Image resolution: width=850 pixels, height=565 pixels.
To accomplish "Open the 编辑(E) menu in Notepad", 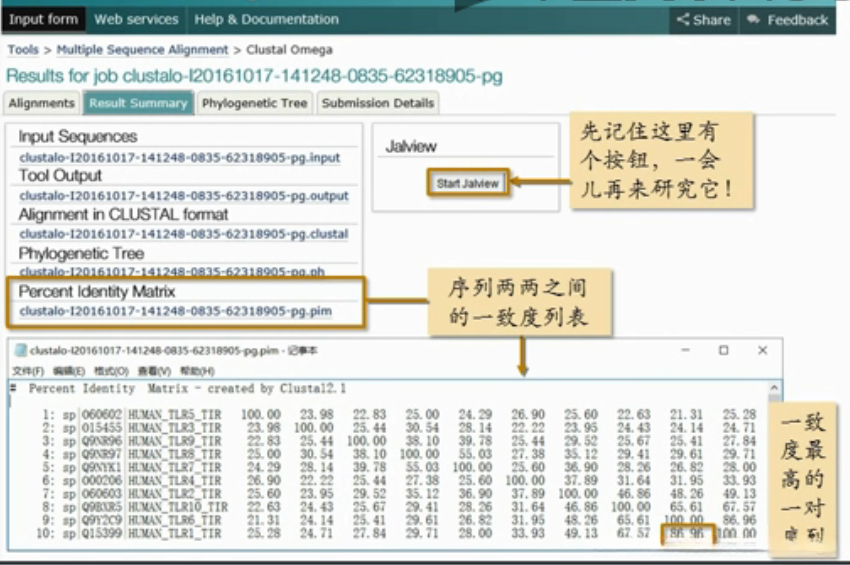I will pyautogui.click(x=69, y=371).
